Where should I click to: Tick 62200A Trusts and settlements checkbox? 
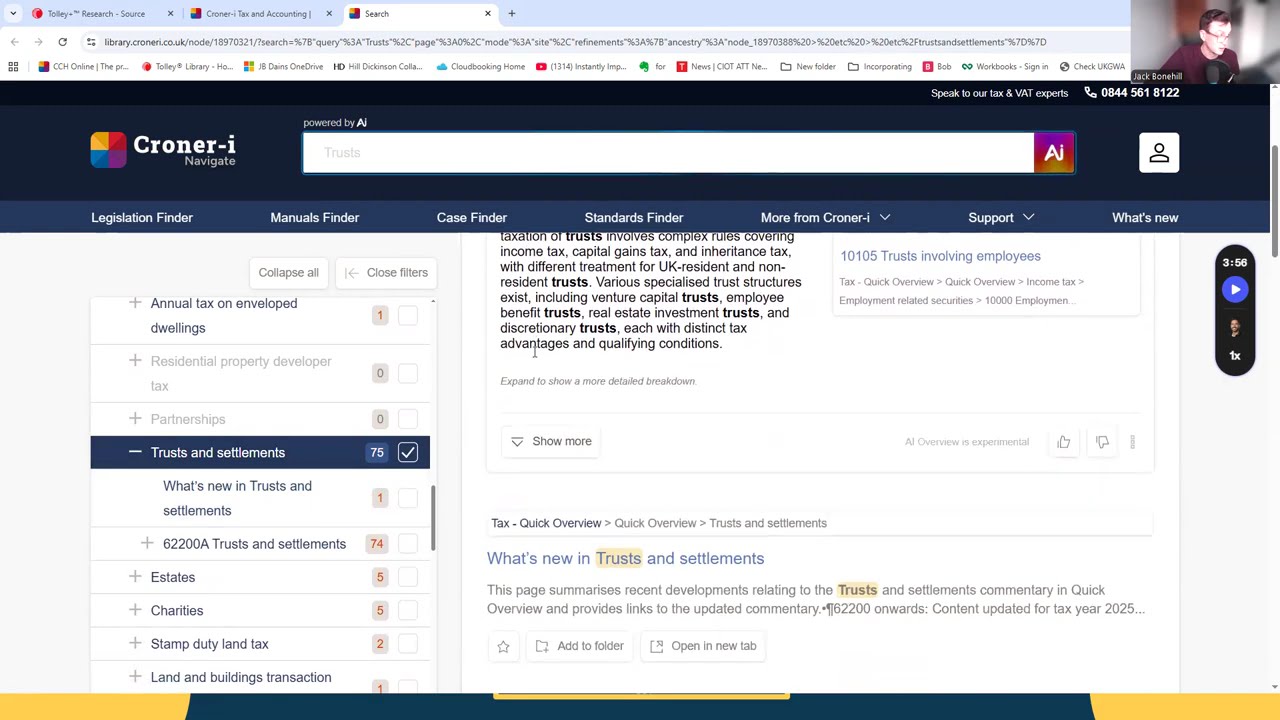pos(407,544)
